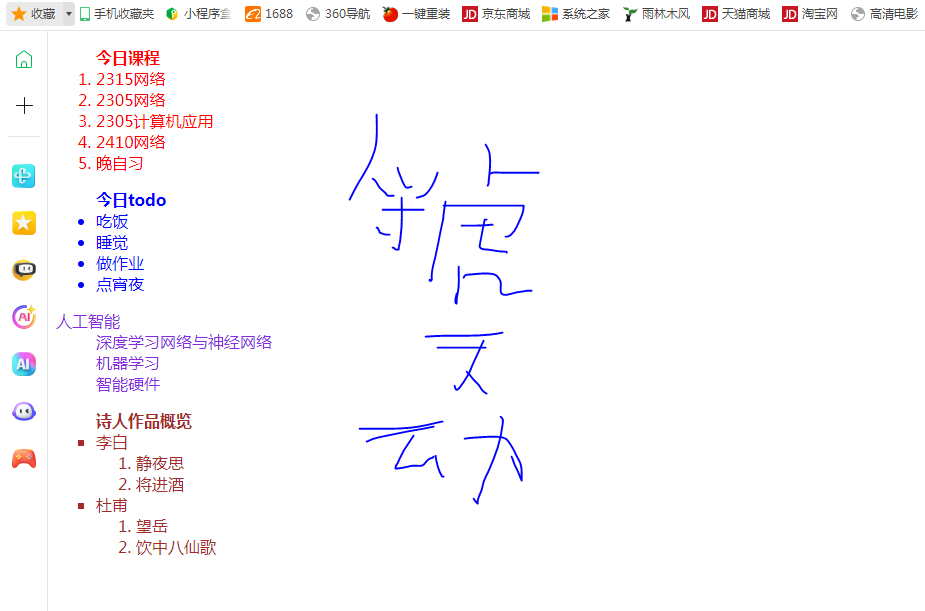Click the 智能硬件 line
Screen dimensions: 925x611
point(128,385)
